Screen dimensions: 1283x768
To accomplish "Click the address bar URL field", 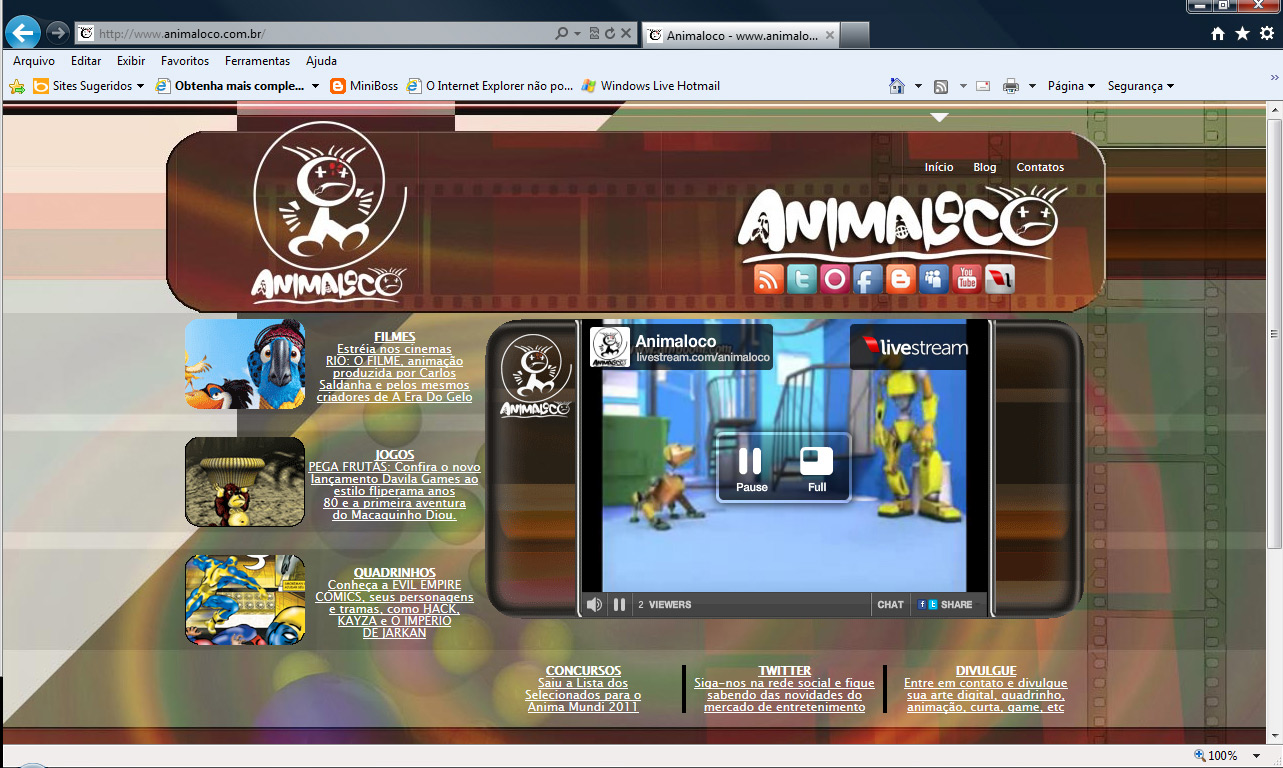I will coord(315,33).
